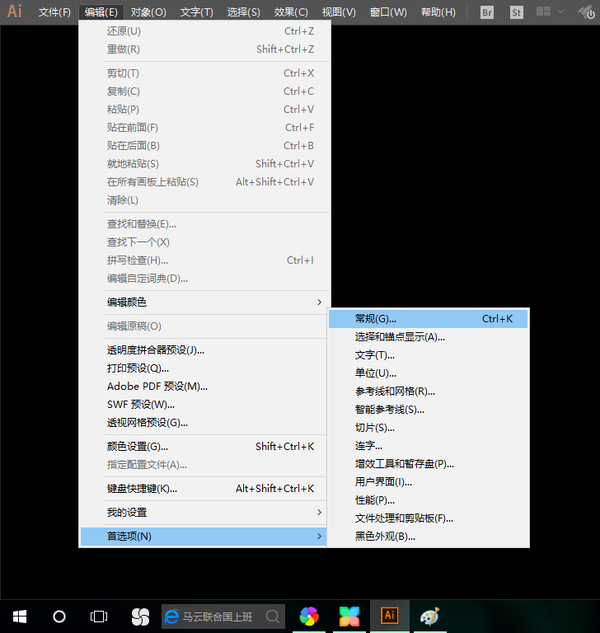Click the browser e icon in search box
The height and width of the screenshot is (633, 600).
coord(172,617)
